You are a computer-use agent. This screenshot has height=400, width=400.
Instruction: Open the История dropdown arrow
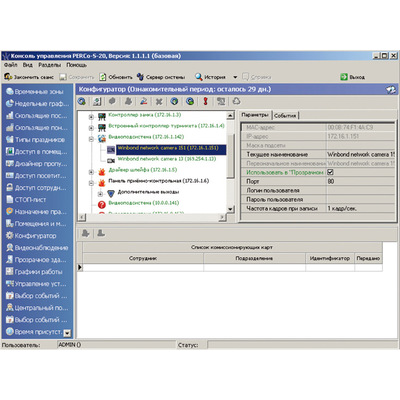(x=235, y=77)
